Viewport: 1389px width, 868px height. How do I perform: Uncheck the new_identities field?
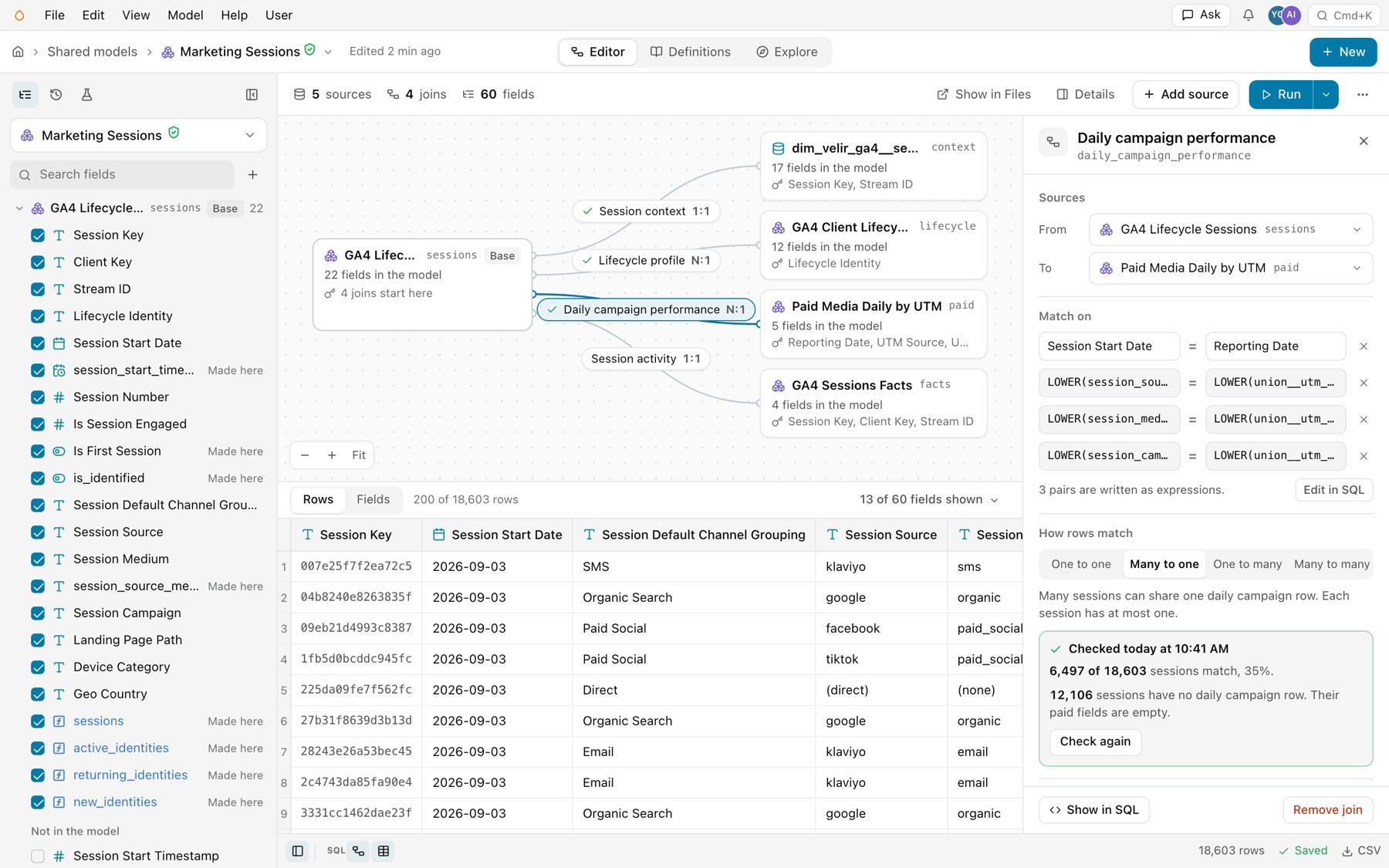point(37,802)
